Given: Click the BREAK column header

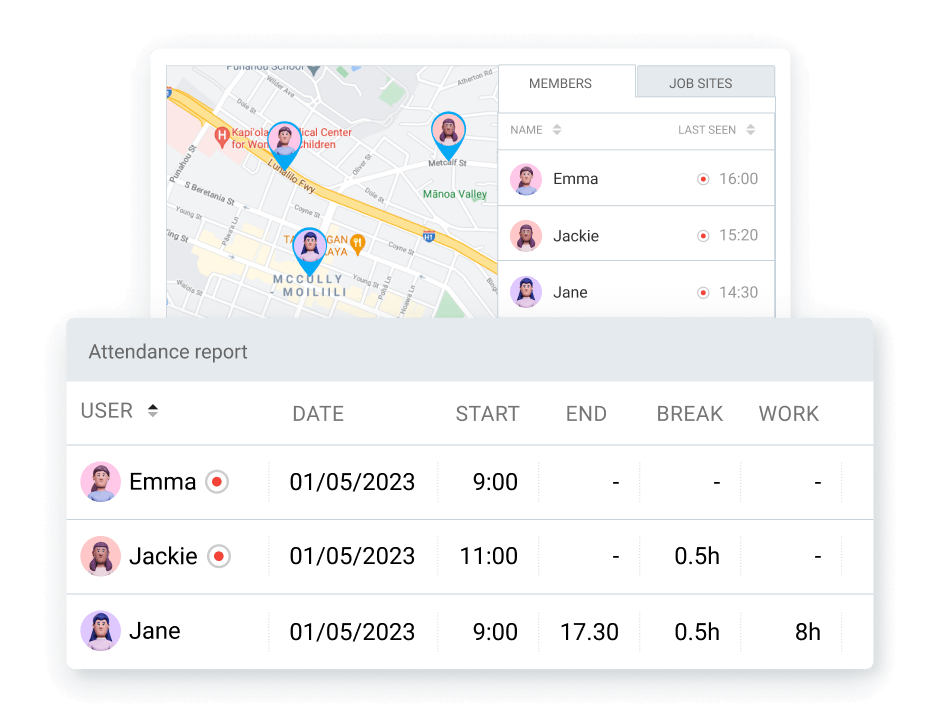Looking at the screenshot, I should [690, 414].
